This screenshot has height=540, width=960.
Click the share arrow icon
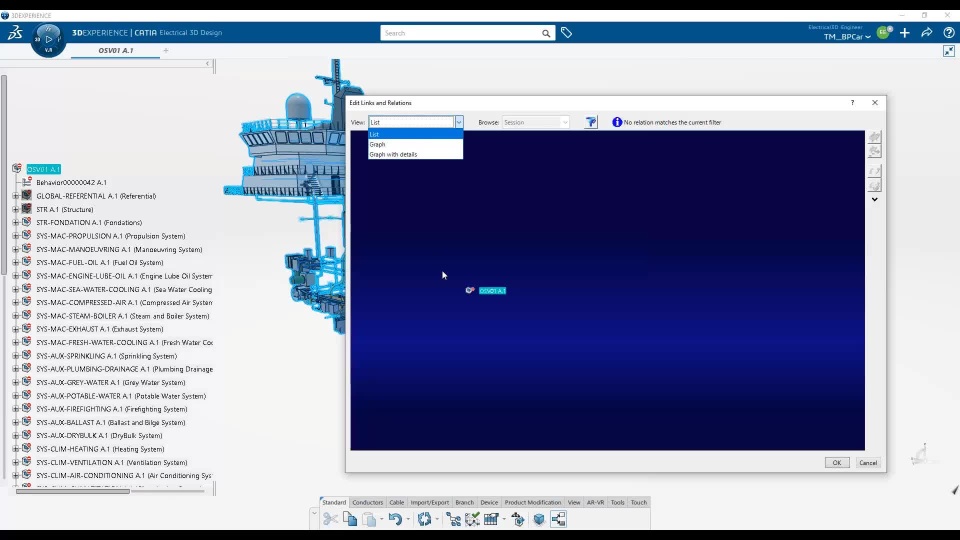pos(926,33)
